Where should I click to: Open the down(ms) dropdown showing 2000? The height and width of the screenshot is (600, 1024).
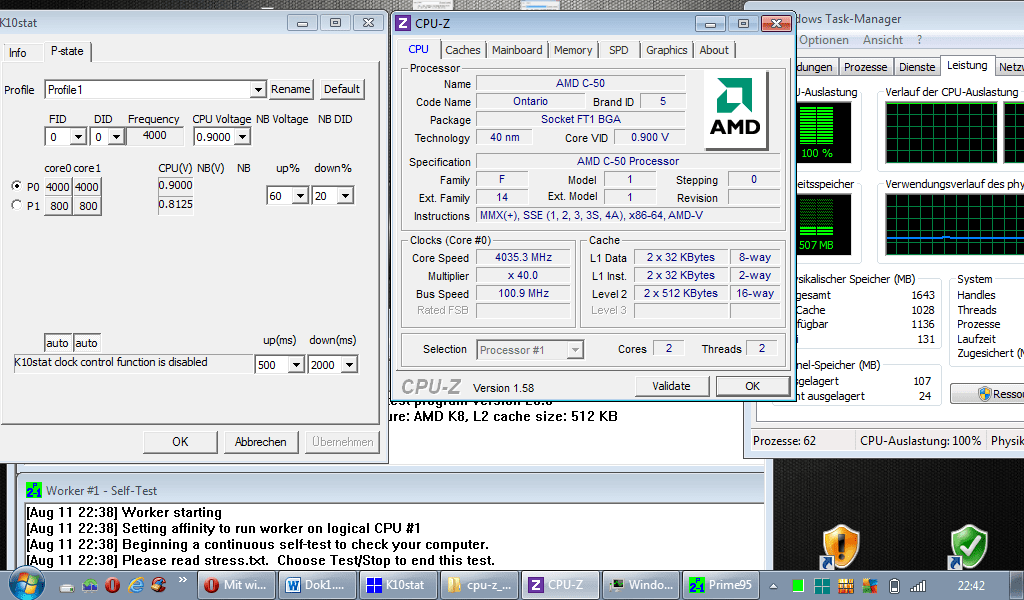pos(349,364)
